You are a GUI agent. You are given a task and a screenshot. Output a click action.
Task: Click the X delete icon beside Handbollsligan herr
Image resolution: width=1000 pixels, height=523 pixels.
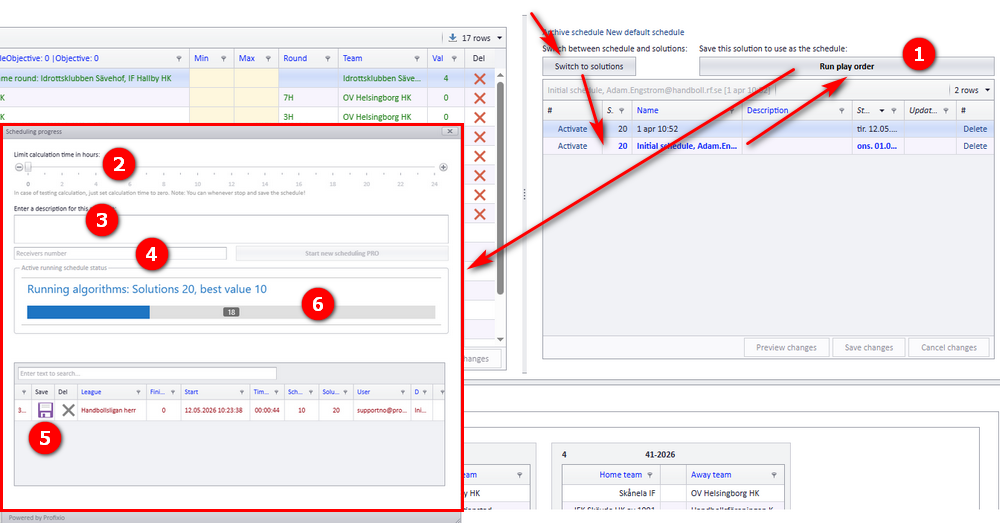pyautogui.click(x=68, y=410)
